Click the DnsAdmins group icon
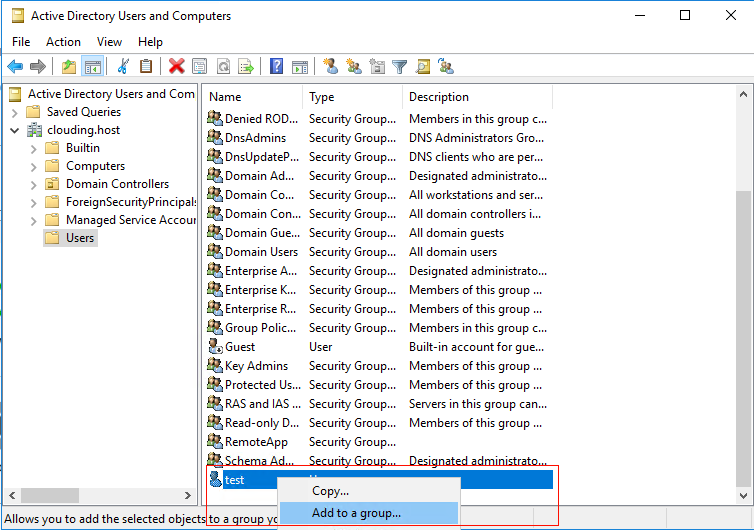The height and width of the screenshot is (530, 754). 215,137
